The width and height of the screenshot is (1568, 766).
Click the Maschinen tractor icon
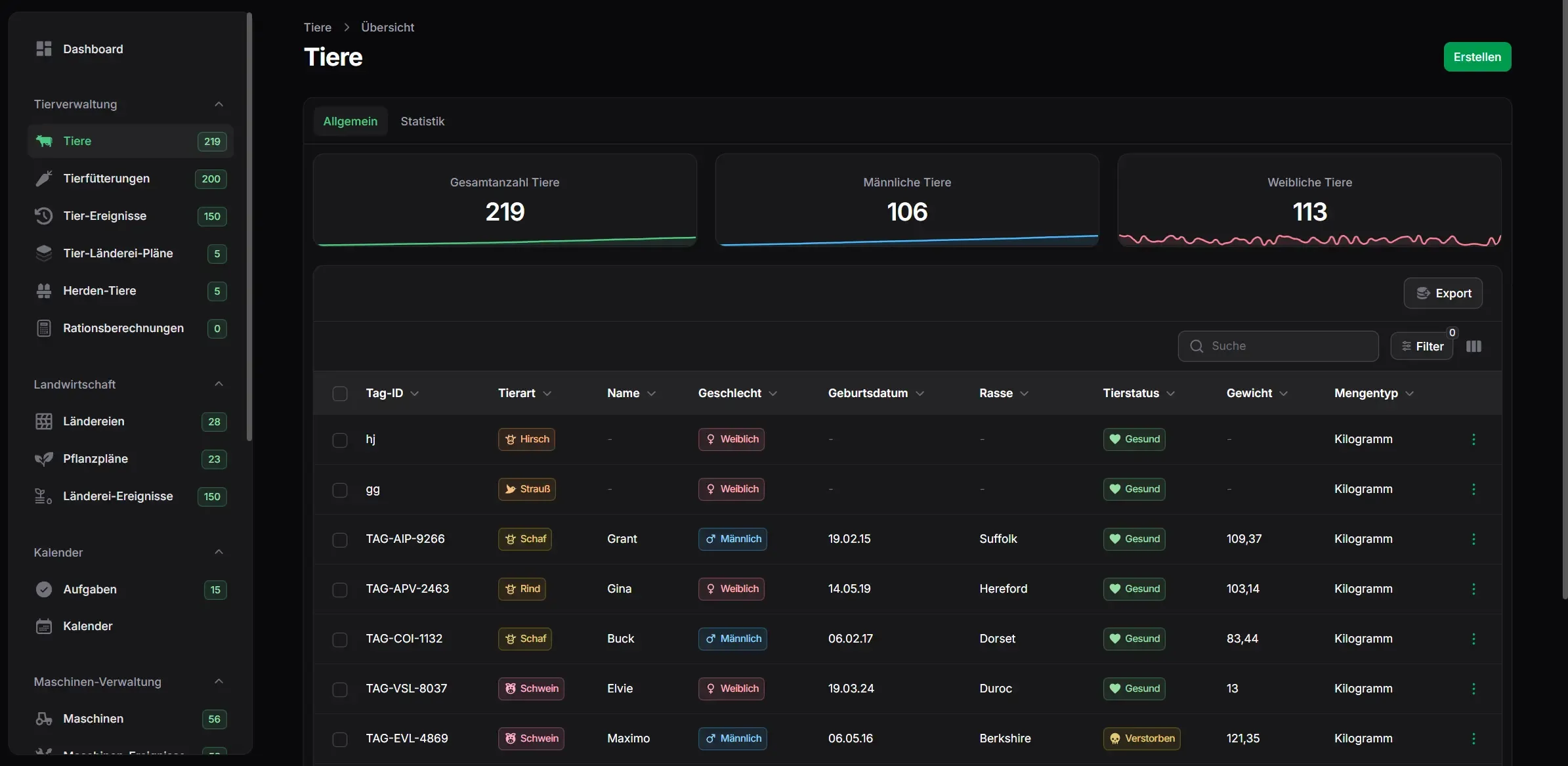[43, 719]
